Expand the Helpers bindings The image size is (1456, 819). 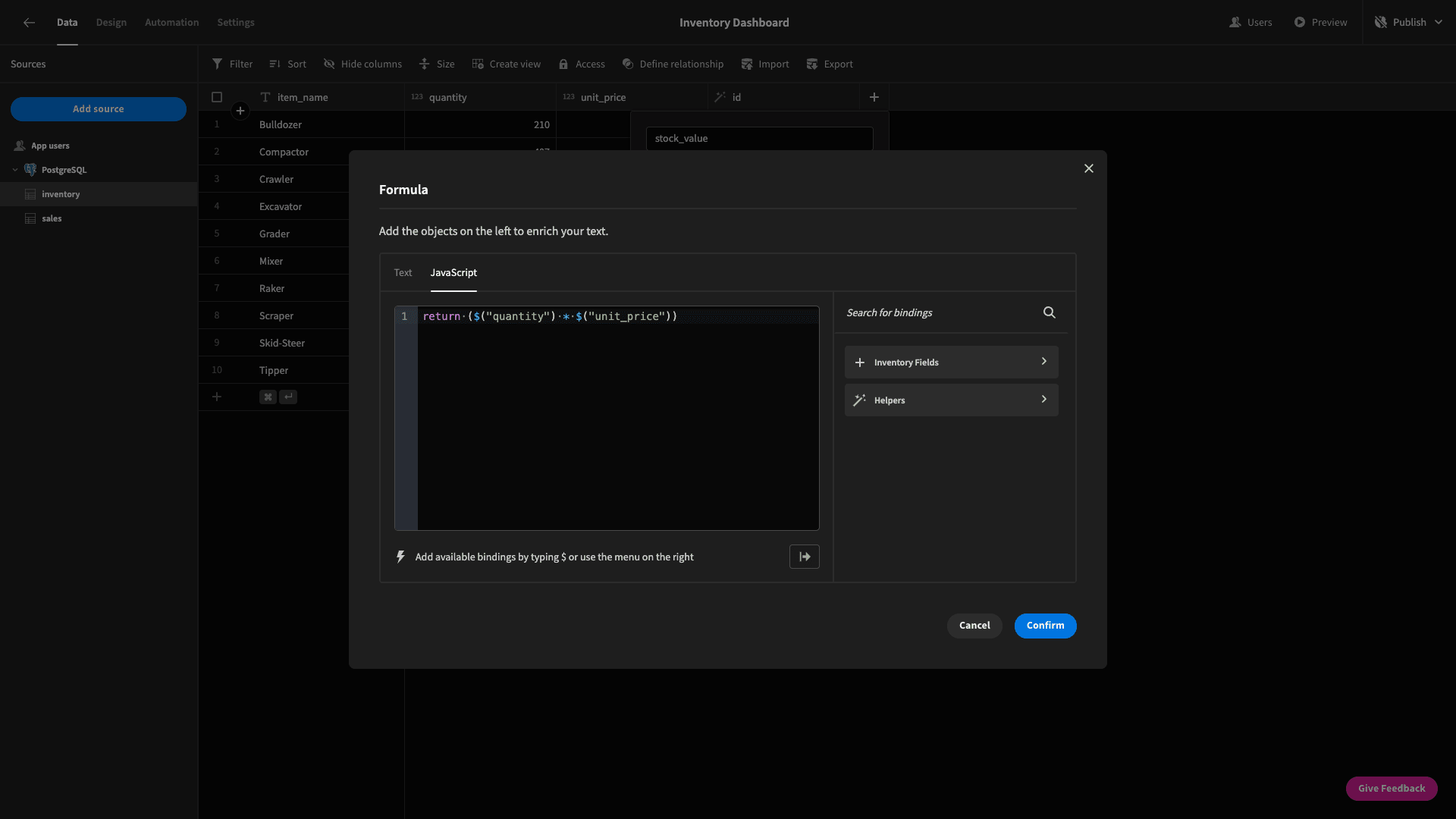click(952, 400)
